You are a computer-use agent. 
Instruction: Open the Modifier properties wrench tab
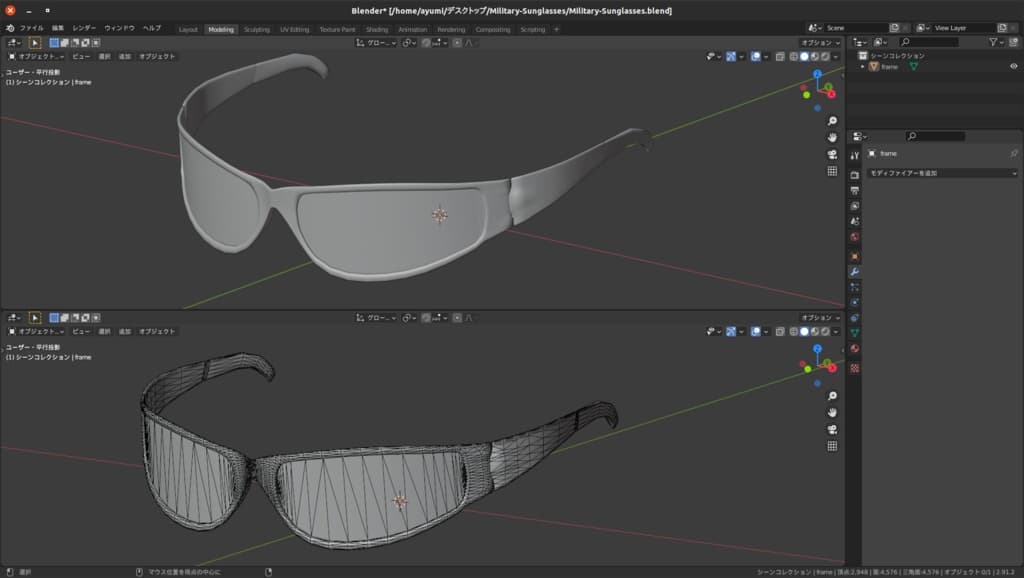(854, 271)
